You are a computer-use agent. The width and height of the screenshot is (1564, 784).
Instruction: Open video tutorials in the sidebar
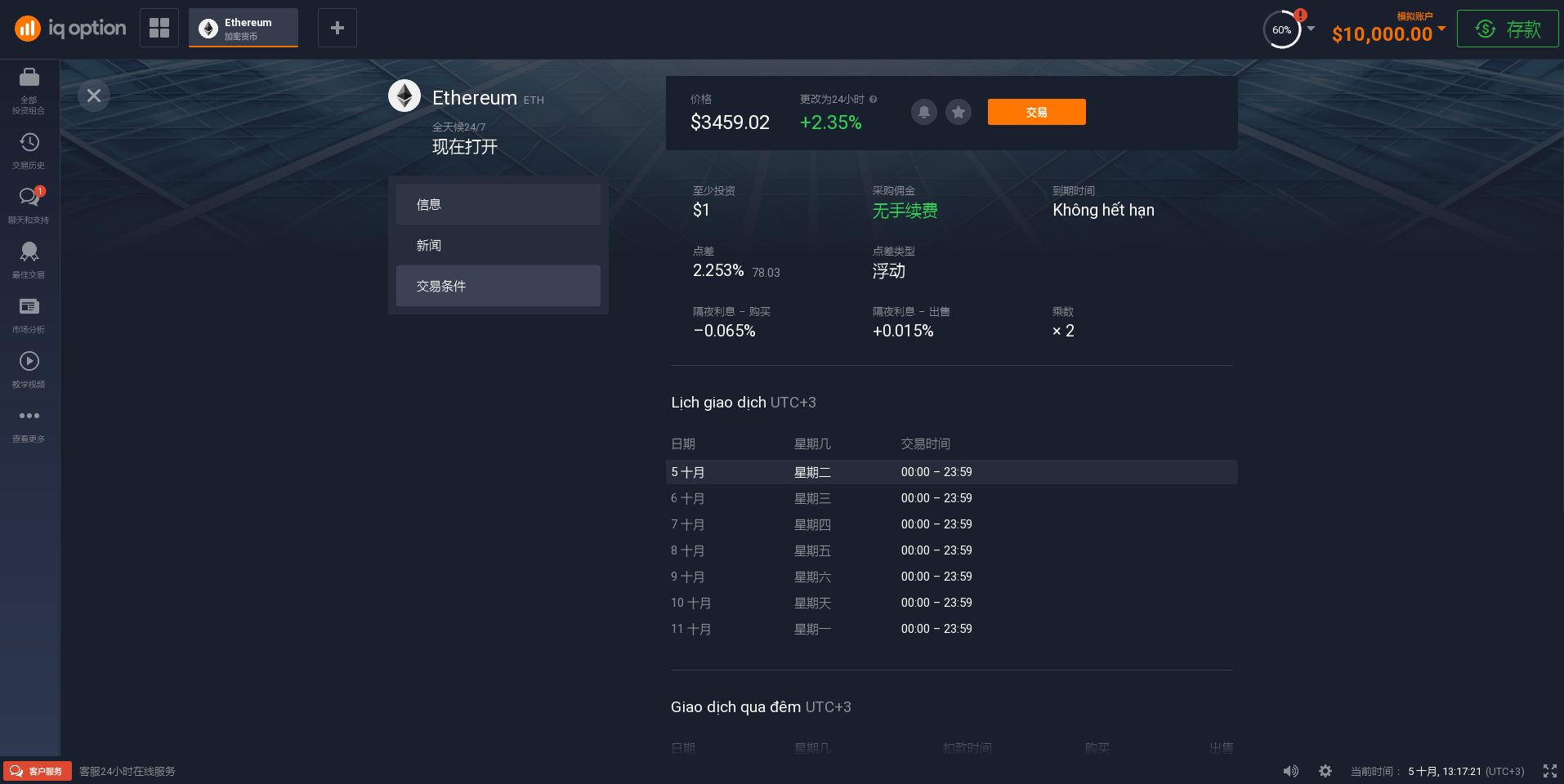(x=29, y=362)
